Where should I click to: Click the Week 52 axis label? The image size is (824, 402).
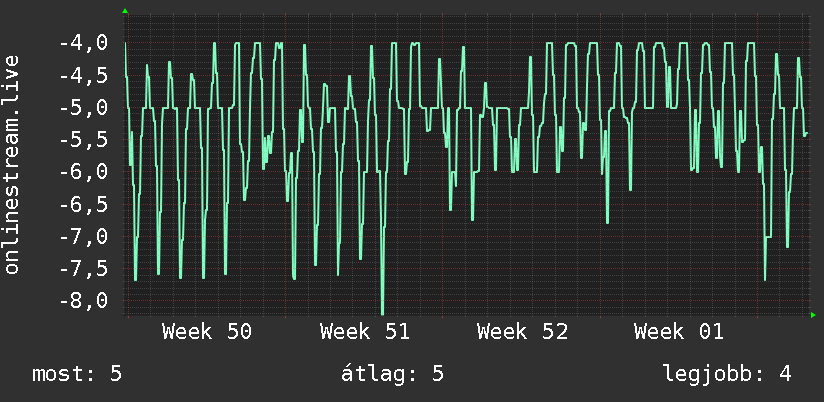[522, 332]
